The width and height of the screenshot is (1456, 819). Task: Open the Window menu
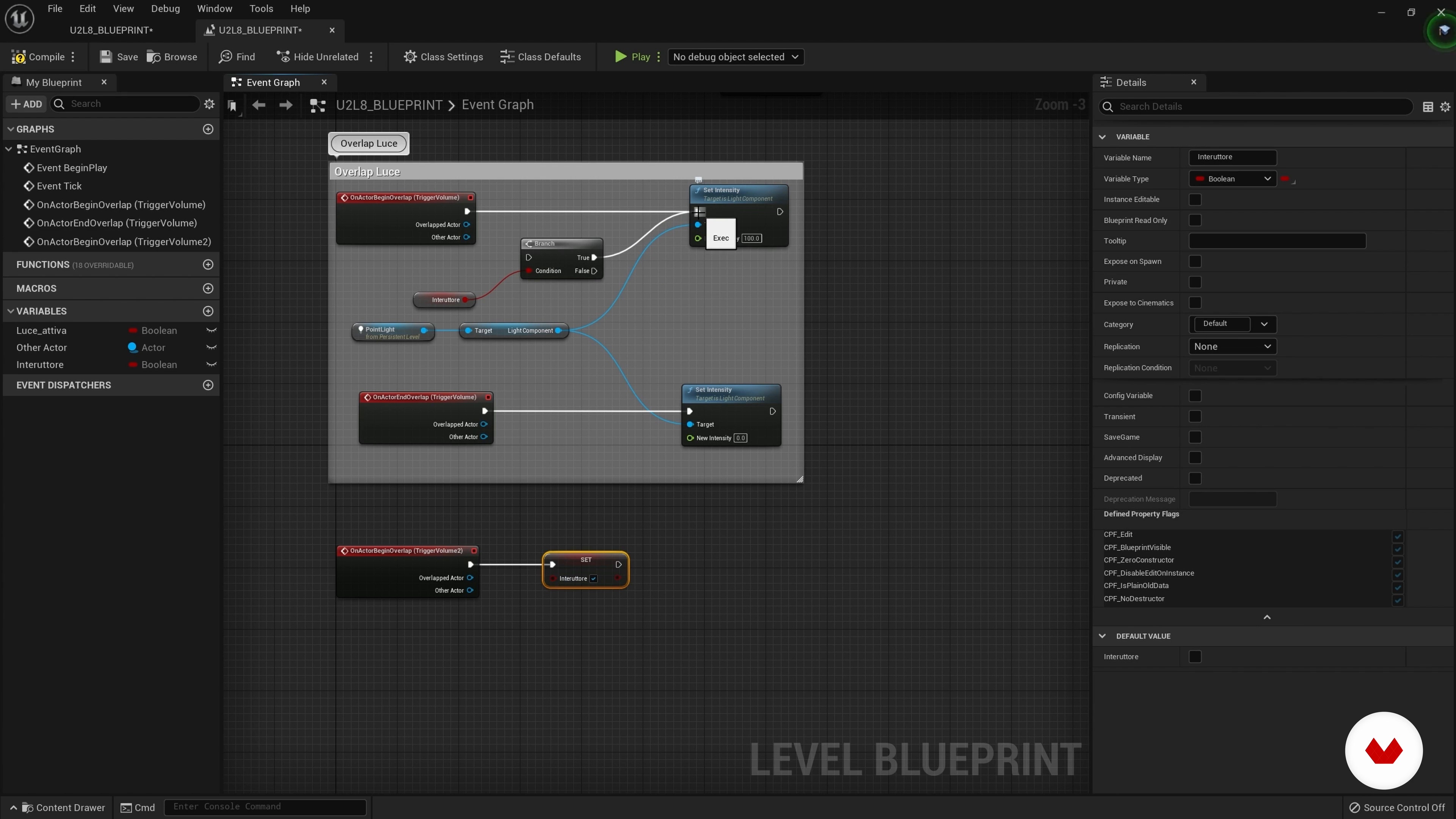[x=214, y=8]
